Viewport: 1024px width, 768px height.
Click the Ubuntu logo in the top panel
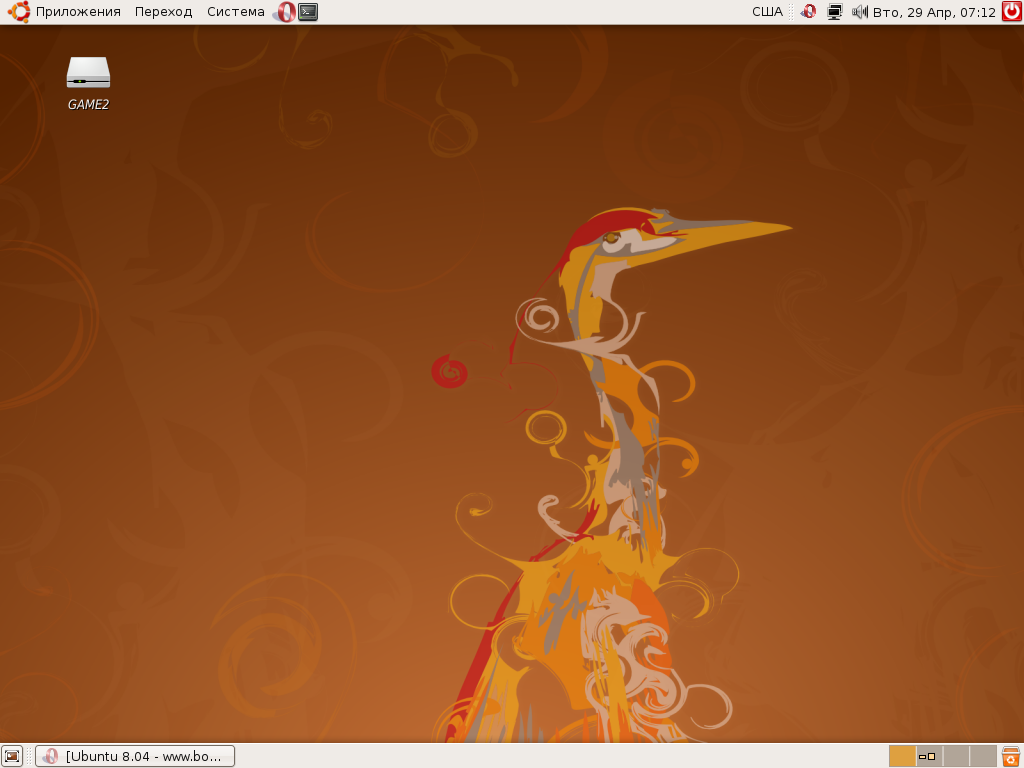[19, 12]
